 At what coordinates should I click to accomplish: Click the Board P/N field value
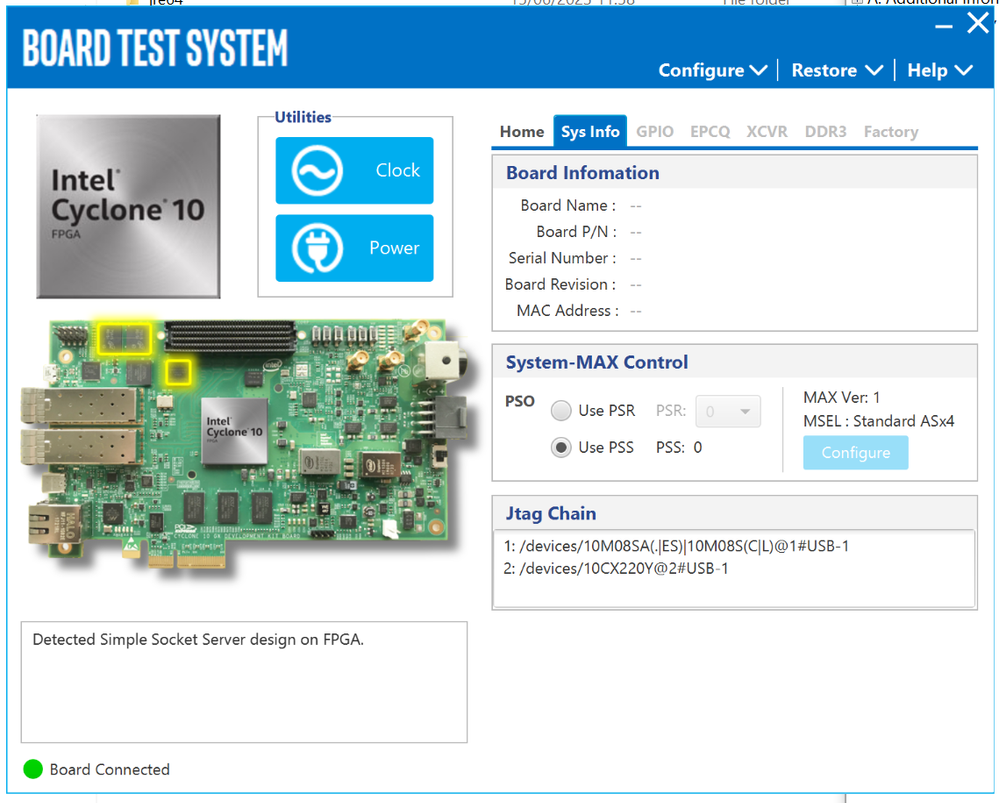[635, 232]
